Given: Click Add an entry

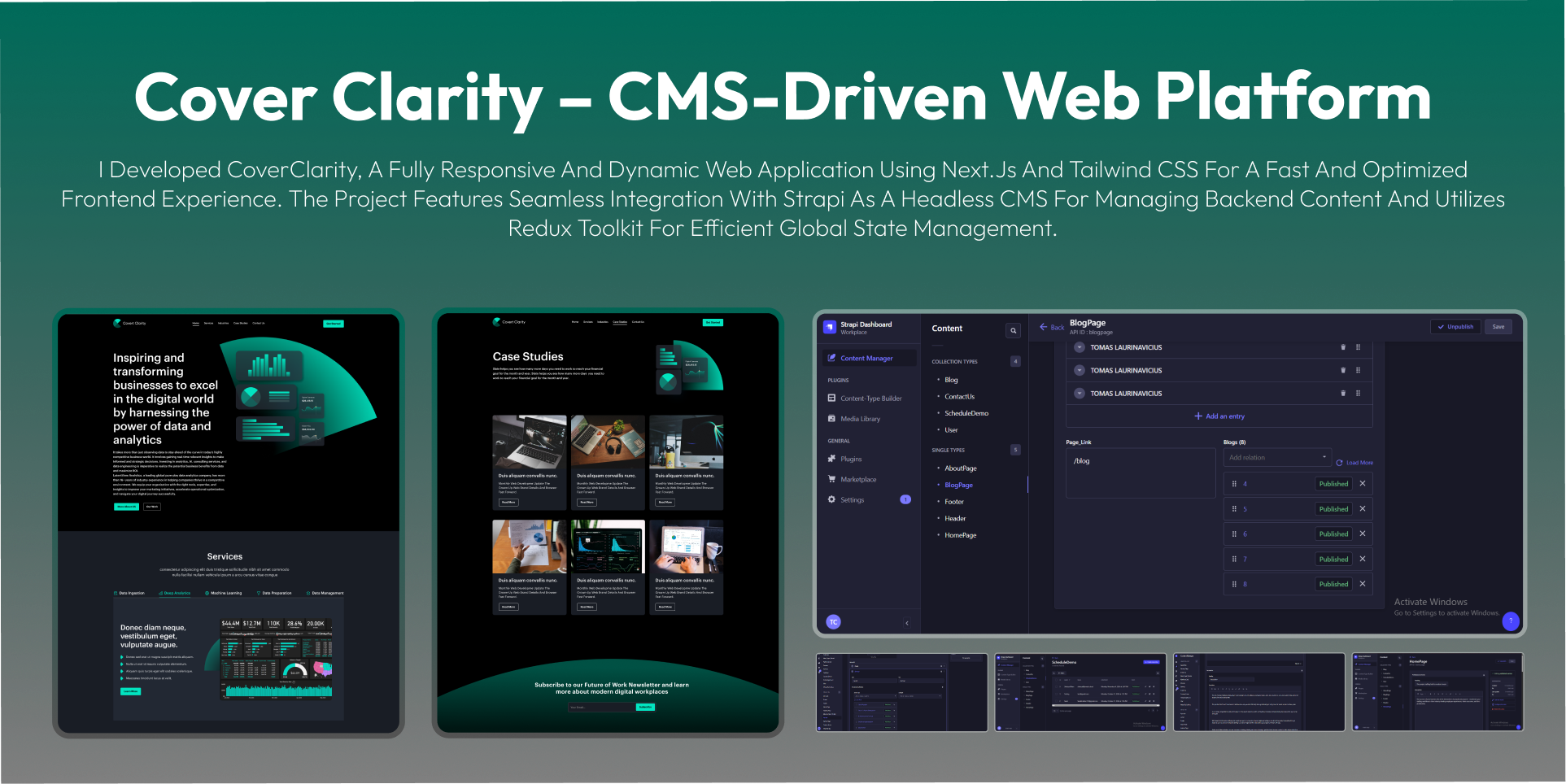Looking at the screenshot, I should (1219, 416).
